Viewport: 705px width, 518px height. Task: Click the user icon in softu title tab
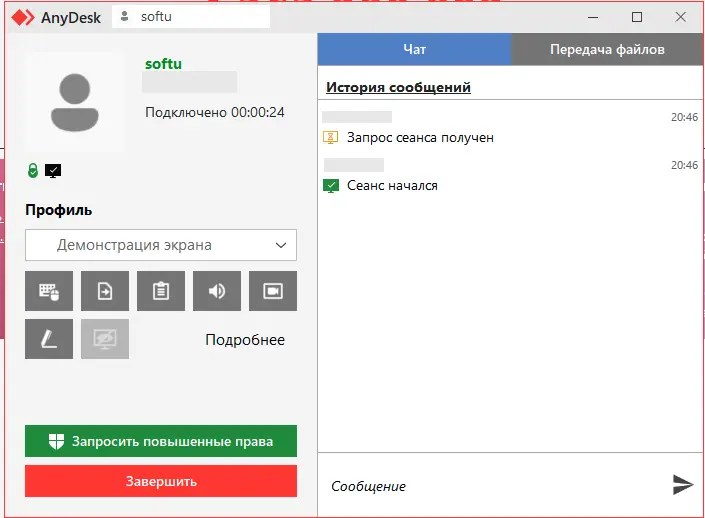point(125,17)
